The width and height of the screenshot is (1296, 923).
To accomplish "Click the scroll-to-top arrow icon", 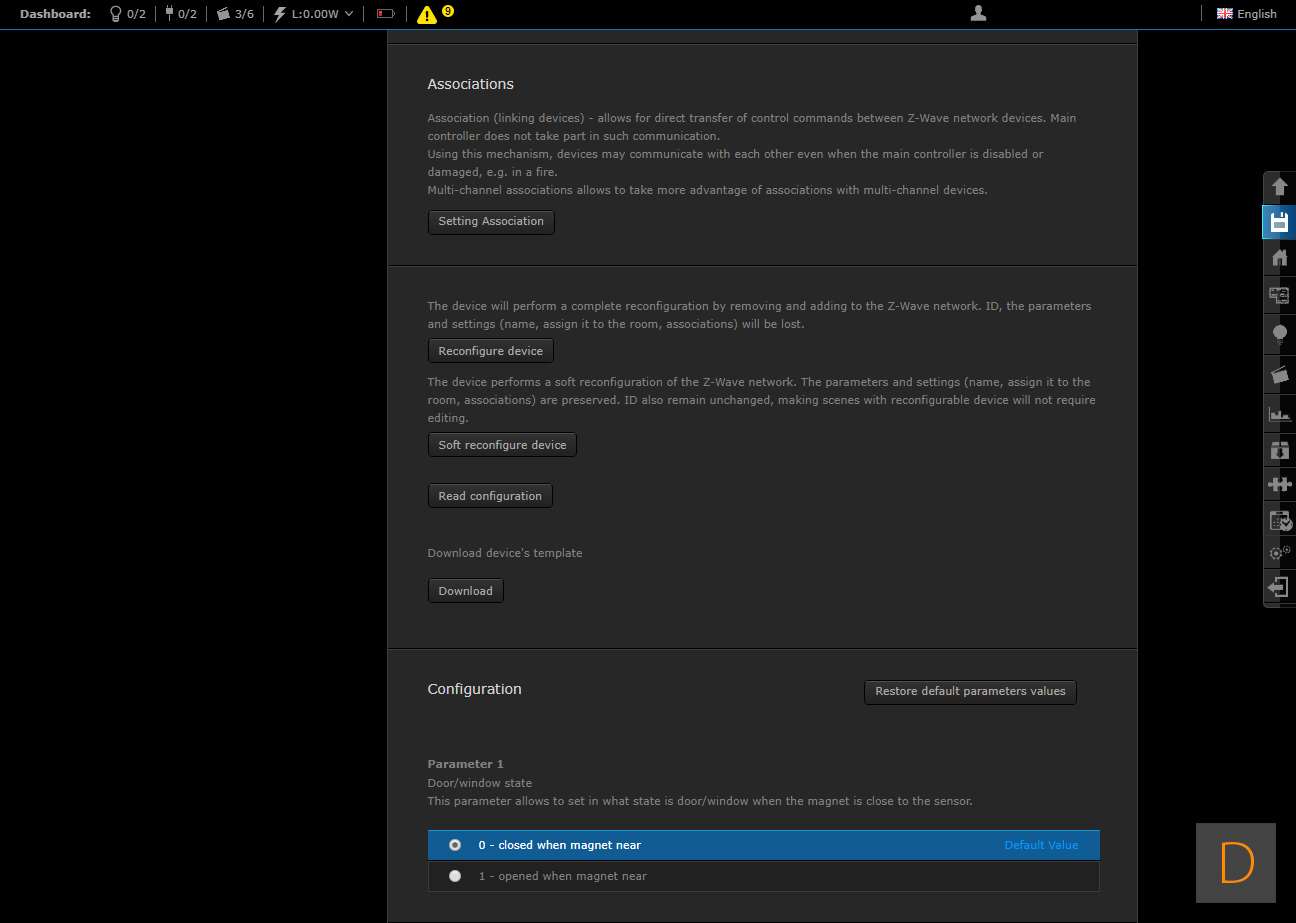I will click(1279, 186).
